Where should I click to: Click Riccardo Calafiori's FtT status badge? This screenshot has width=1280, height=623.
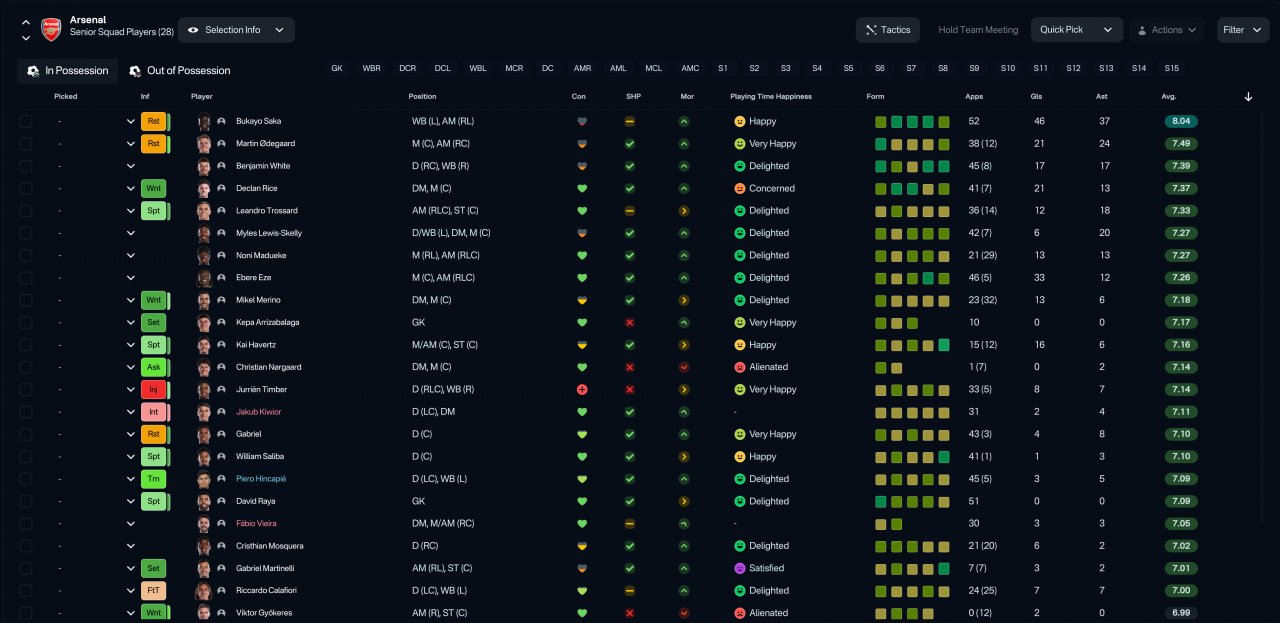(154, 591)
